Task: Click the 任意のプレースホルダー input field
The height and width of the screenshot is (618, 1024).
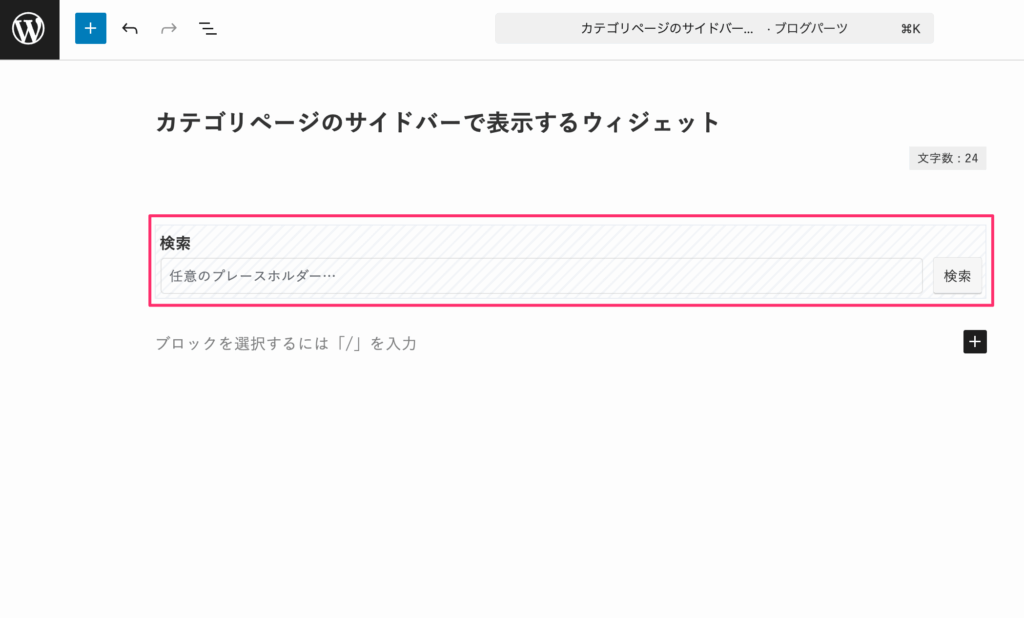Action: [540, 276]
